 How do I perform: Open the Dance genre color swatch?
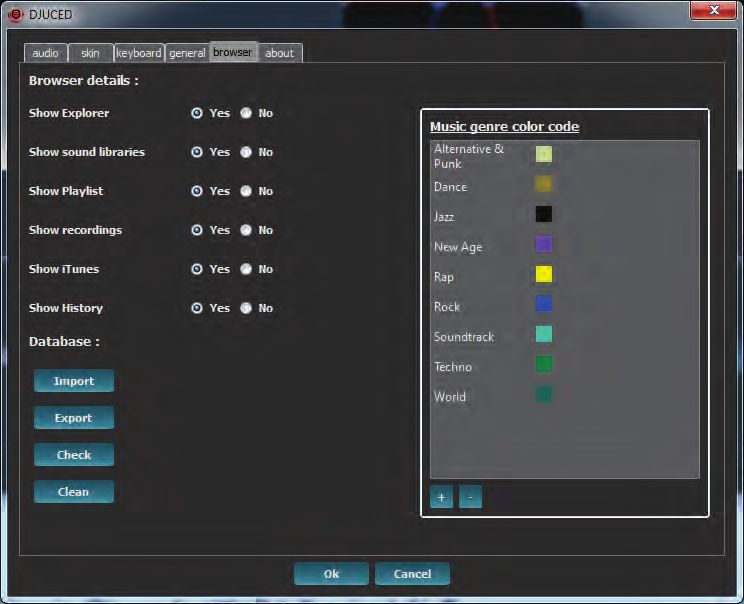click(x=544, y=184)
